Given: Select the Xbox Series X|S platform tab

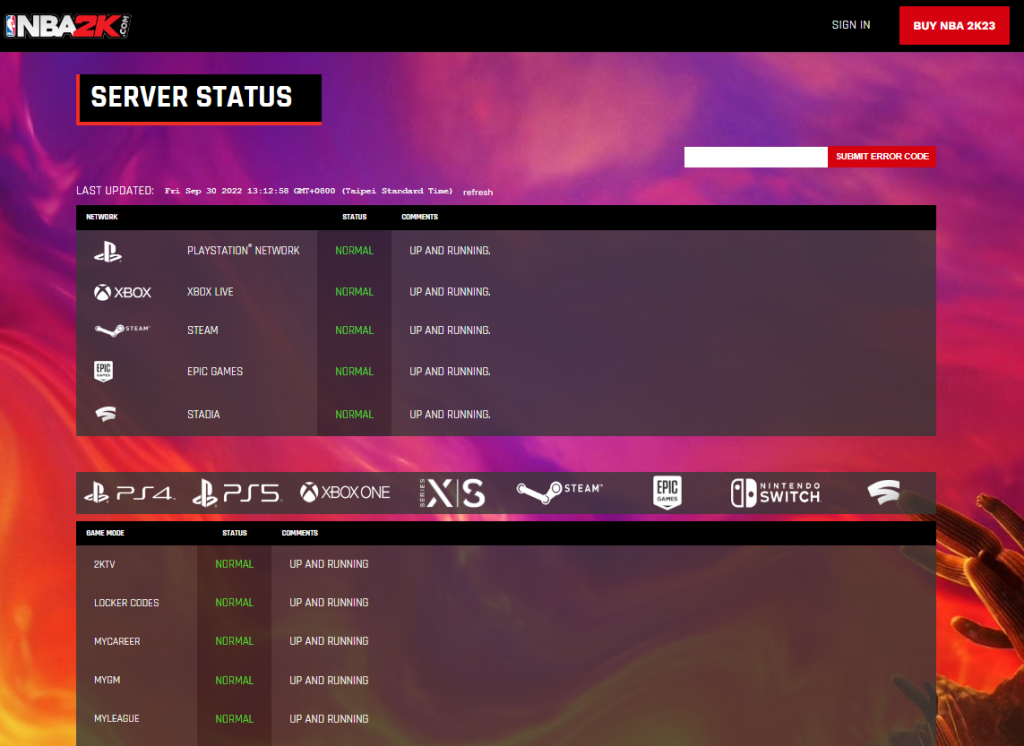Looking at the screenshot, I should click(x=452, y=493).
